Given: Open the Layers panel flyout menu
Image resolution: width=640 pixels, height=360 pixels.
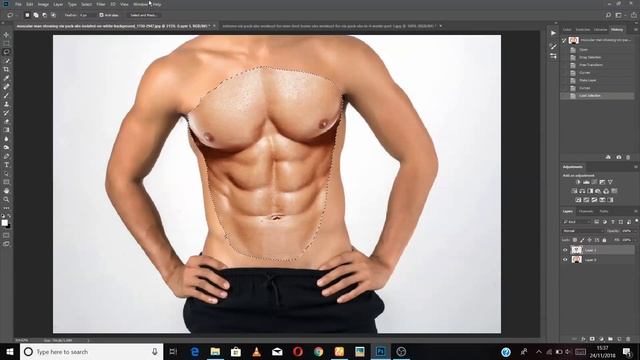Looking at the screenshot, I should (x=636, y=211).
